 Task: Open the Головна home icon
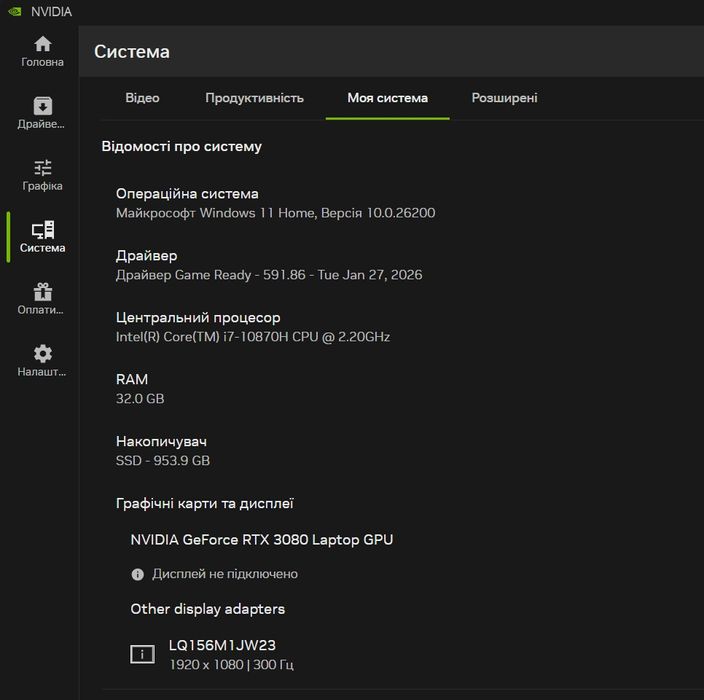[42, 44]
